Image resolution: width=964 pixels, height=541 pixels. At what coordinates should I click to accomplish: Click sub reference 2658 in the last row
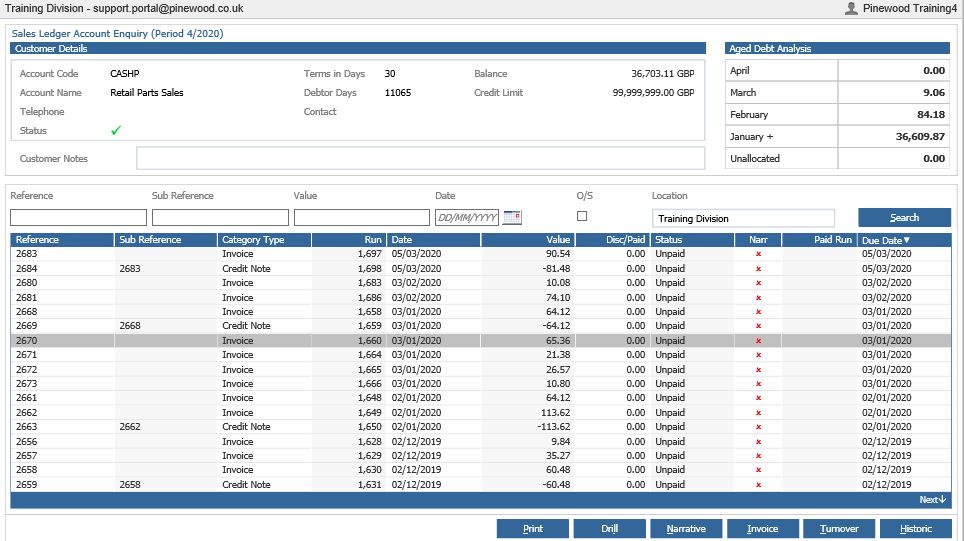click(130, 484)
